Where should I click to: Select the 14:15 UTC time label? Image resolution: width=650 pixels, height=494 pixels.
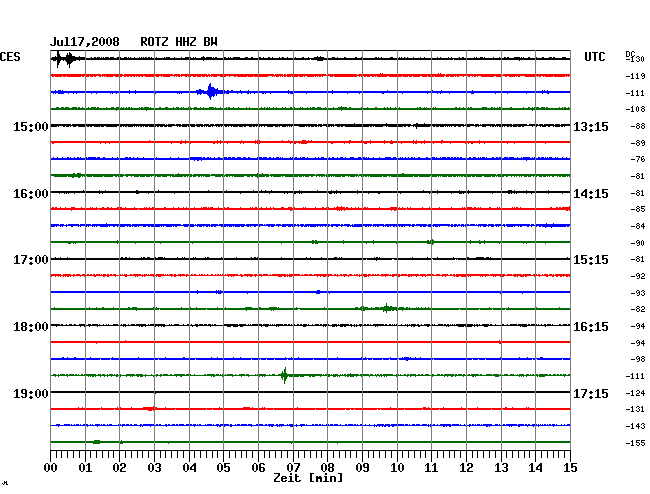[x=591, y=194]
